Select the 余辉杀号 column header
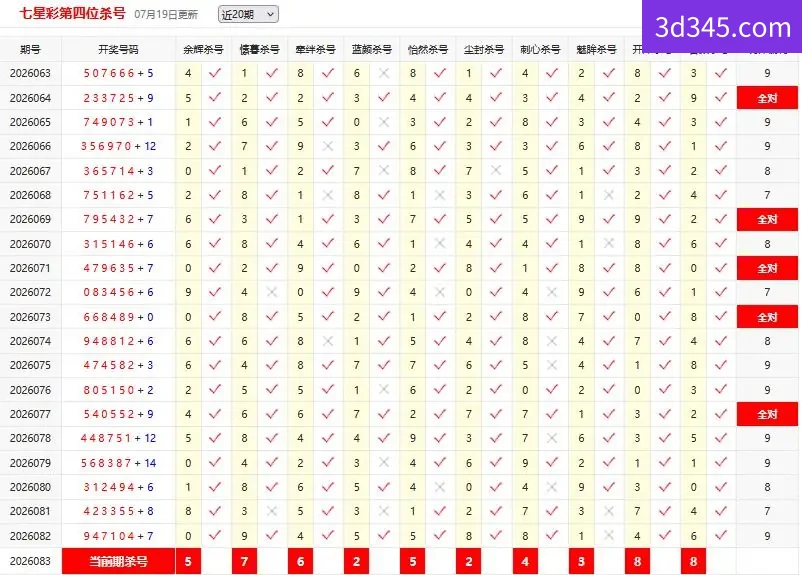Screen dimensions: 802x575 (x=203, y=50)
